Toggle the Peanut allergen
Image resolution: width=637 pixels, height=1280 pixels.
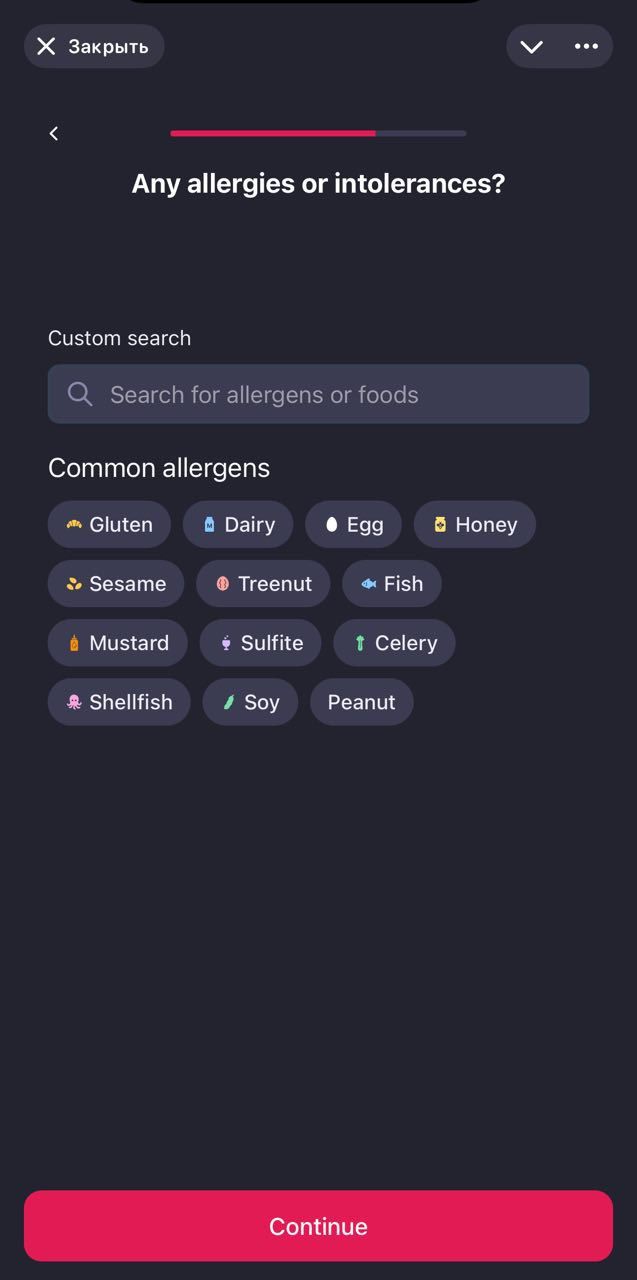click(x=362, y=702)
